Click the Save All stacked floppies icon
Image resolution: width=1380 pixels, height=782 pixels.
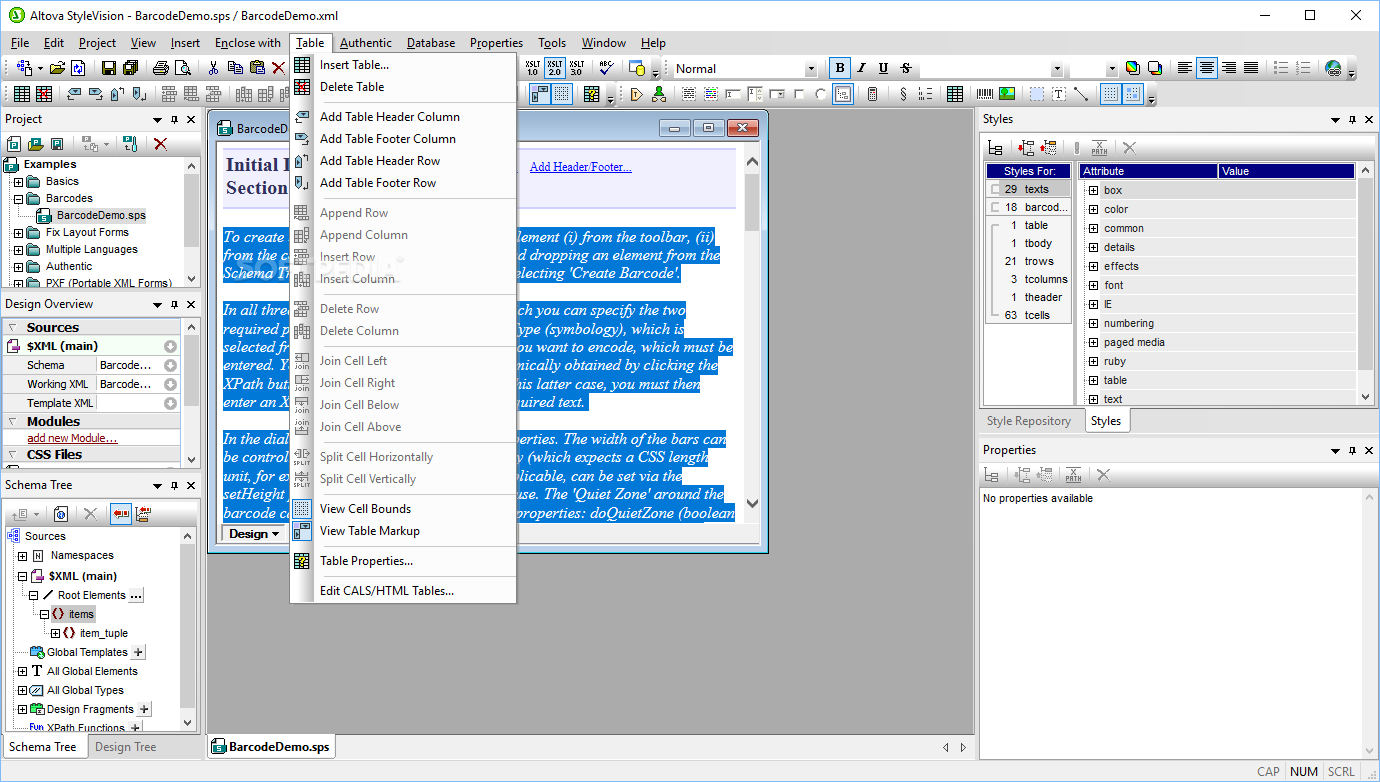click(x=131, y=68)
